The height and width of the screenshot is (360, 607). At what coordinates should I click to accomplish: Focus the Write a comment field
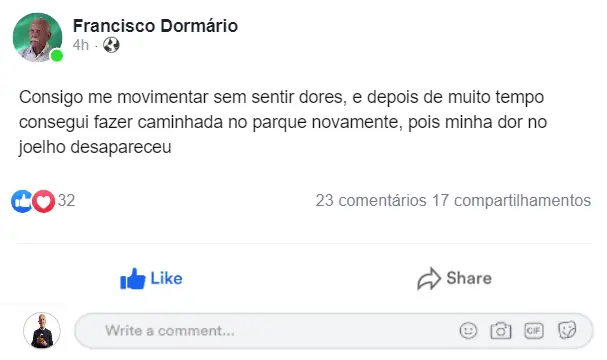334,331
